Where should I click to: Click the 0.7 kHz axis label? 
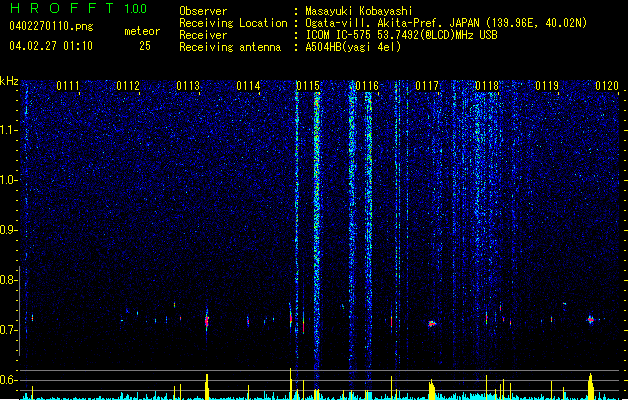pyautogui.click(x=8, y=330)
